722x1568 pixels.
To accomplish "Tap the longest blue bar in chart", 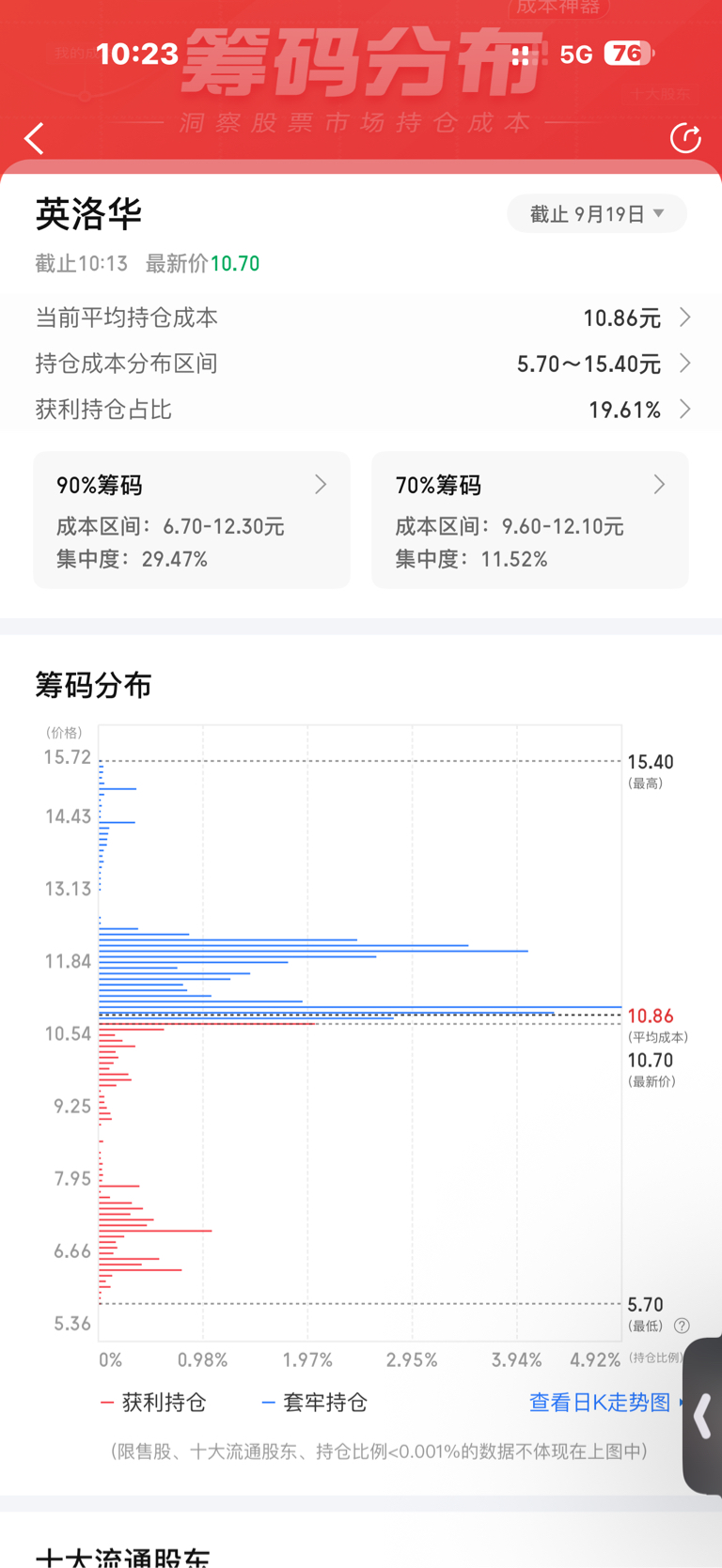I will (x=360, y=1007).
